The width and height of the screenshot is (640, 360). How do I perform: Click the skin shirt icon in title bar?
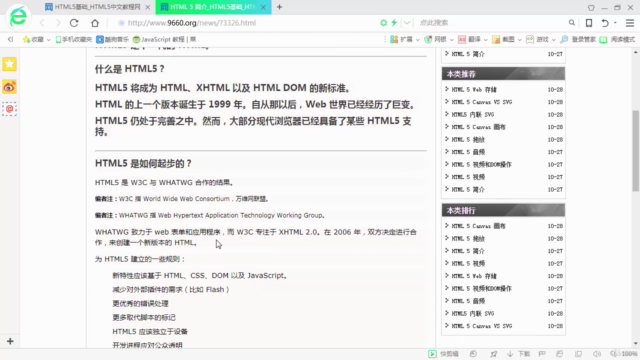tap(591, 7)
